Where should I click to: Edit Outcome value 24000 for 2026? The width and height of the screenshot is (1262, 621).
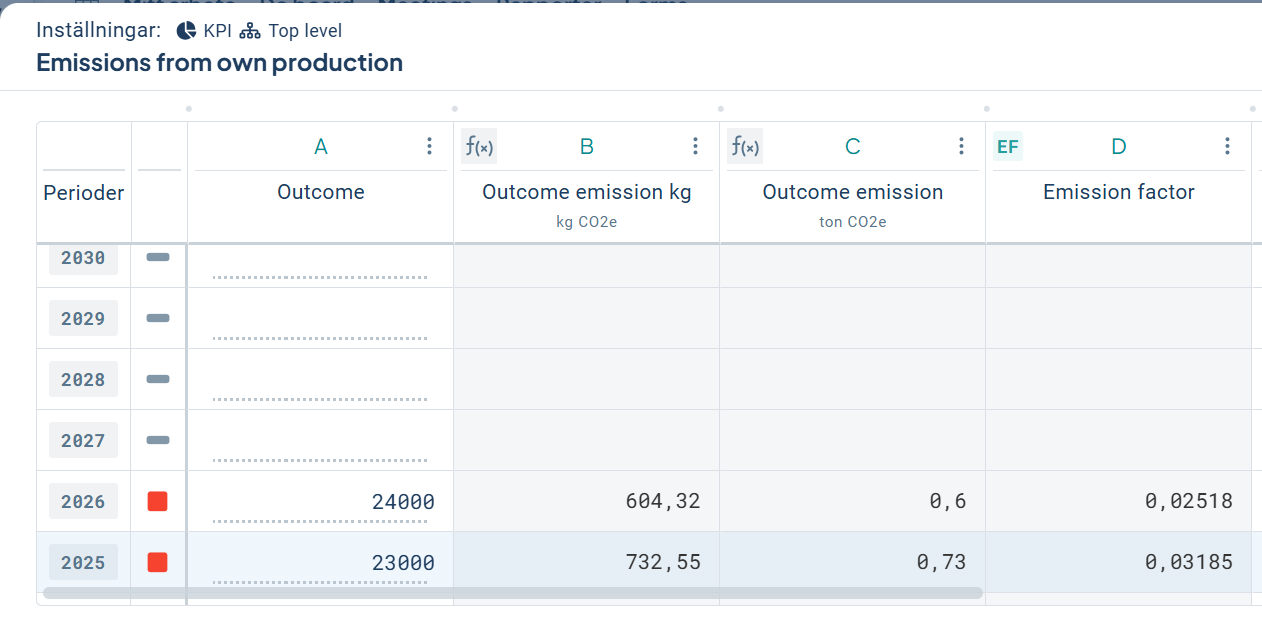click(320, 502)
